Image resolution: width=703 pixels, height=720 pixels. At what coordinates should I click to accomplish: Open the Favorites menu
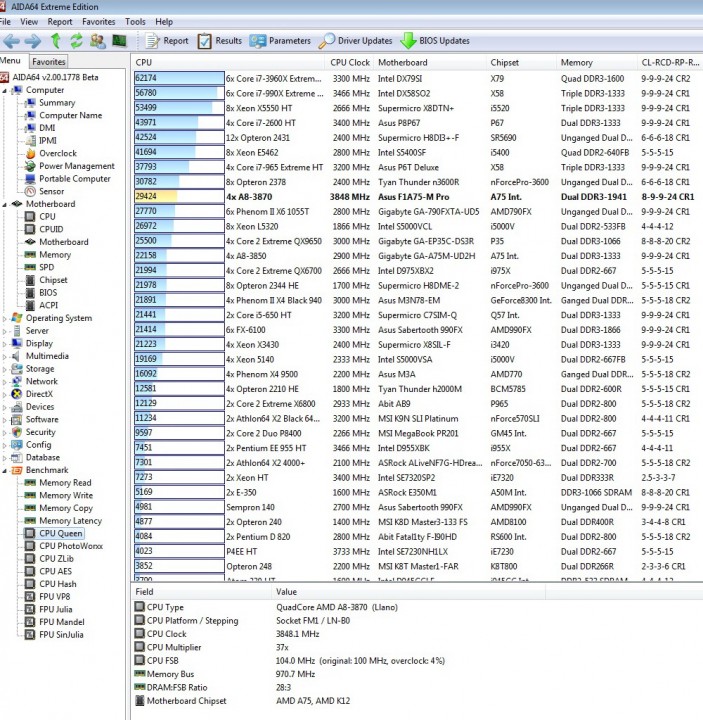[x=99, y=22]
